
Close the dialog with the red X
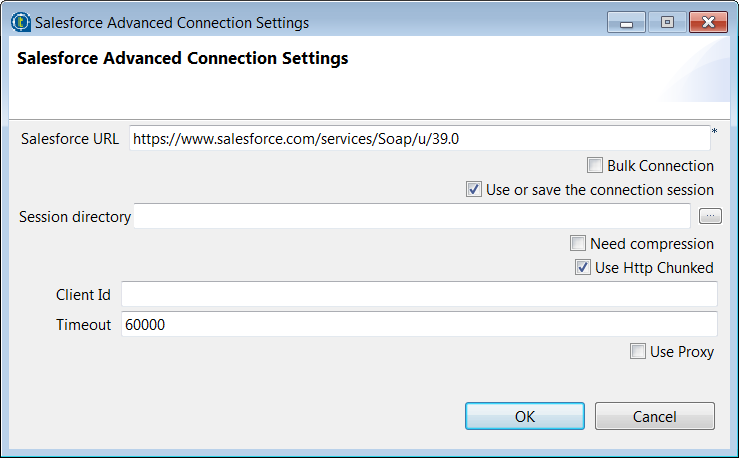click(708, 22)
